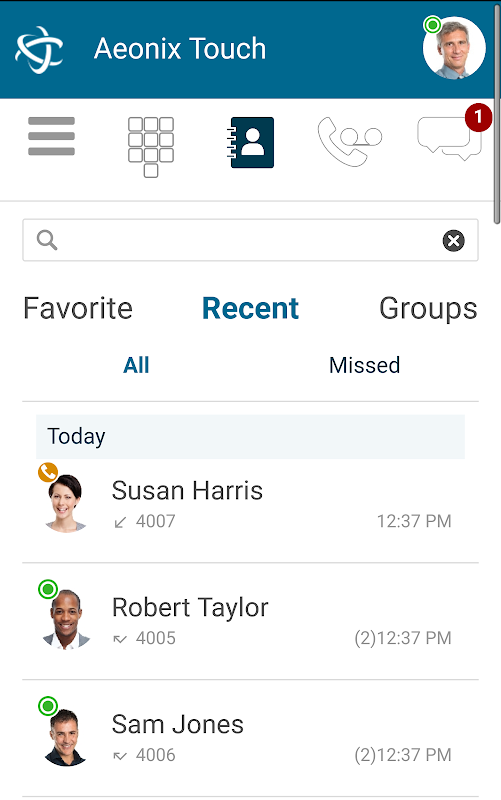The image size is (501, 800).
Task: Open Sam Jones's avatar
Action: (65, 737)
